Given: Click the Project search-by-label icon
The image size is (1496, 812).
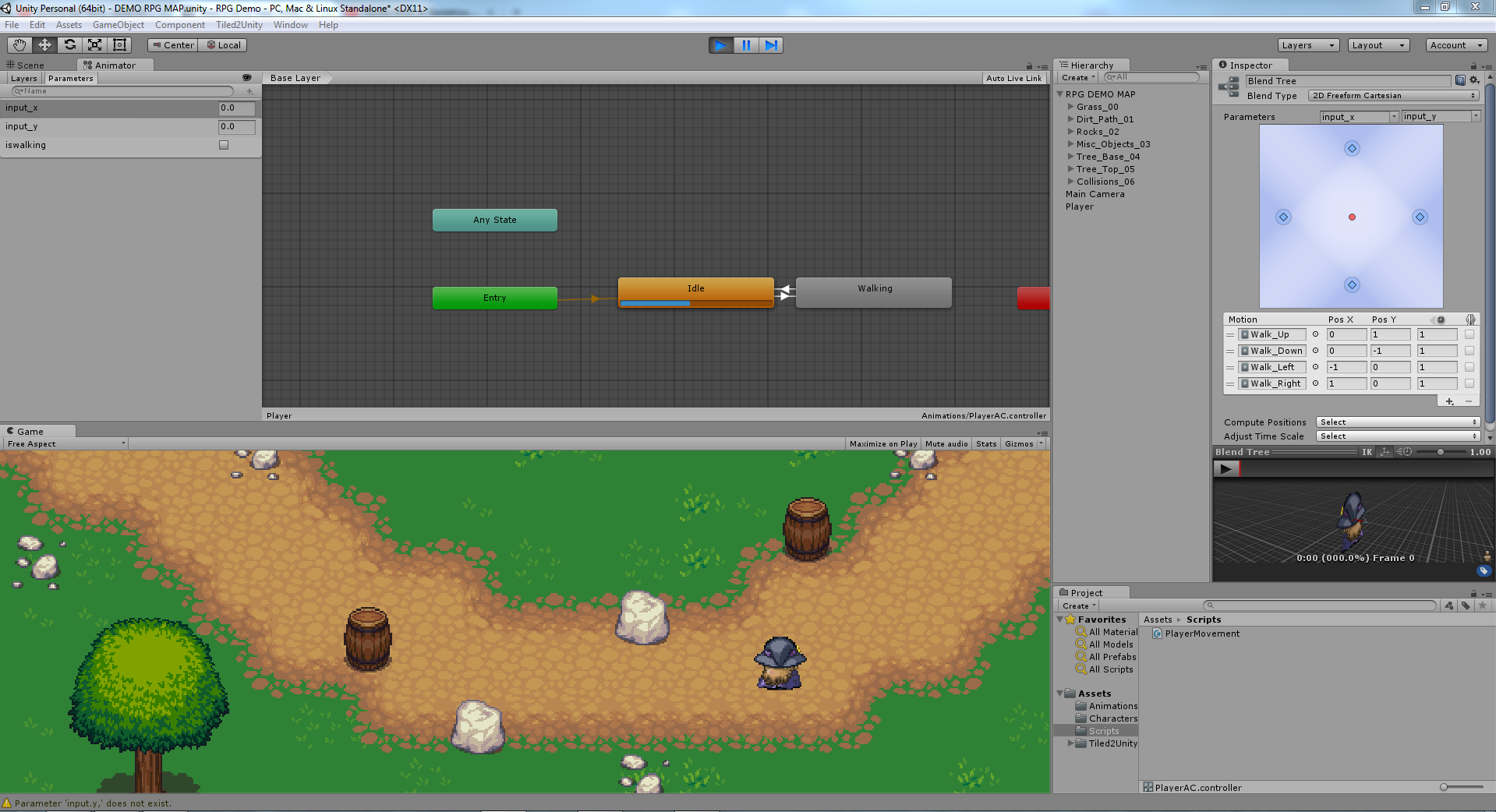Looking at the screenshot, I should coord(1466,605).
